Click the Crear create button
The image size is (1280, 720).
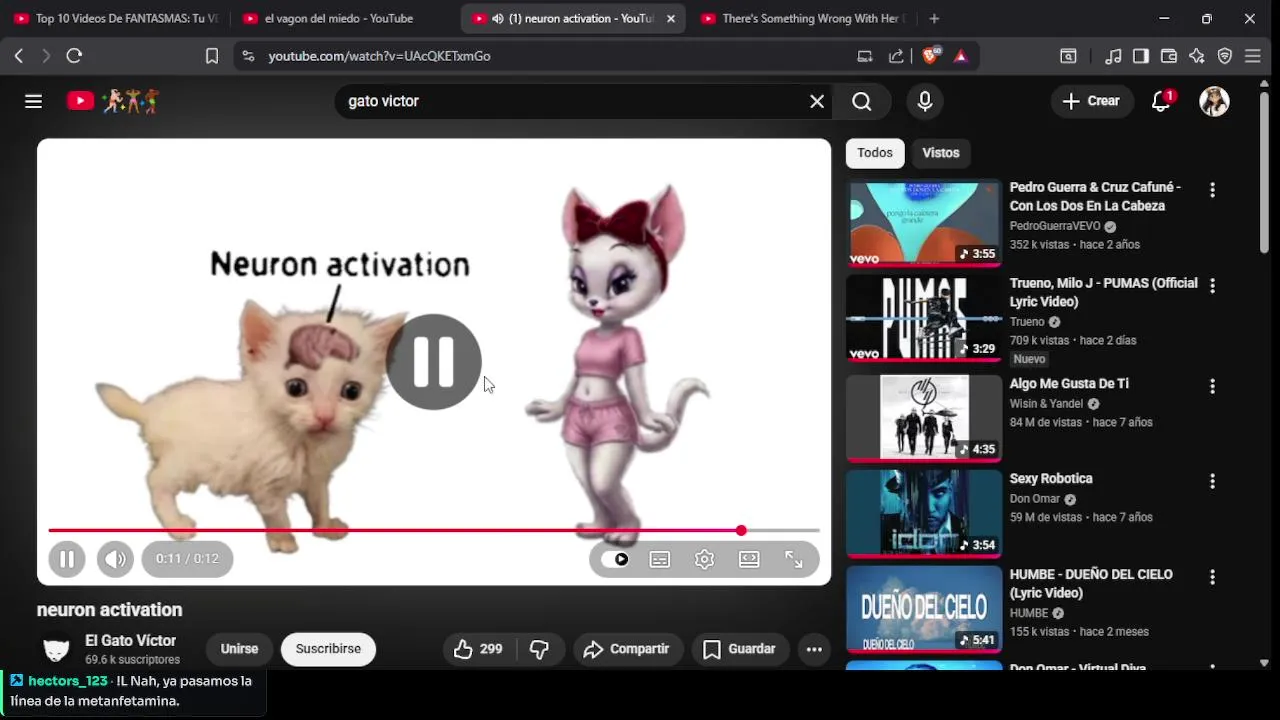1091,101
